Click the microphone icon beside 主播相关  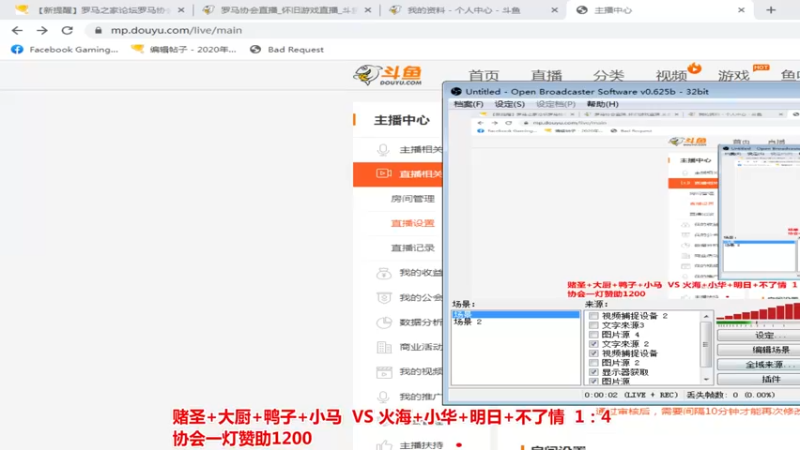(x=383, y=149)
